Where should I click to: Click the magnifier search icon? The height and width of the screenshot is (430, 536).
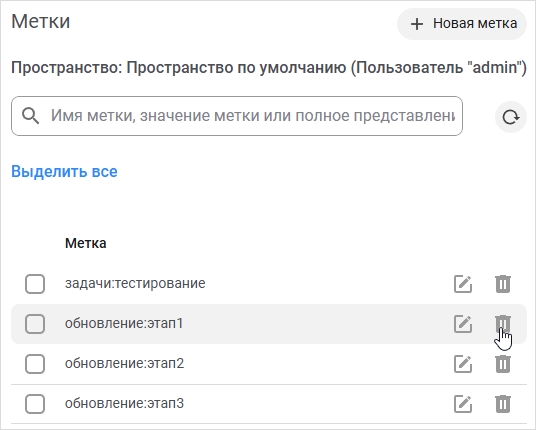(x=30, y=116)
